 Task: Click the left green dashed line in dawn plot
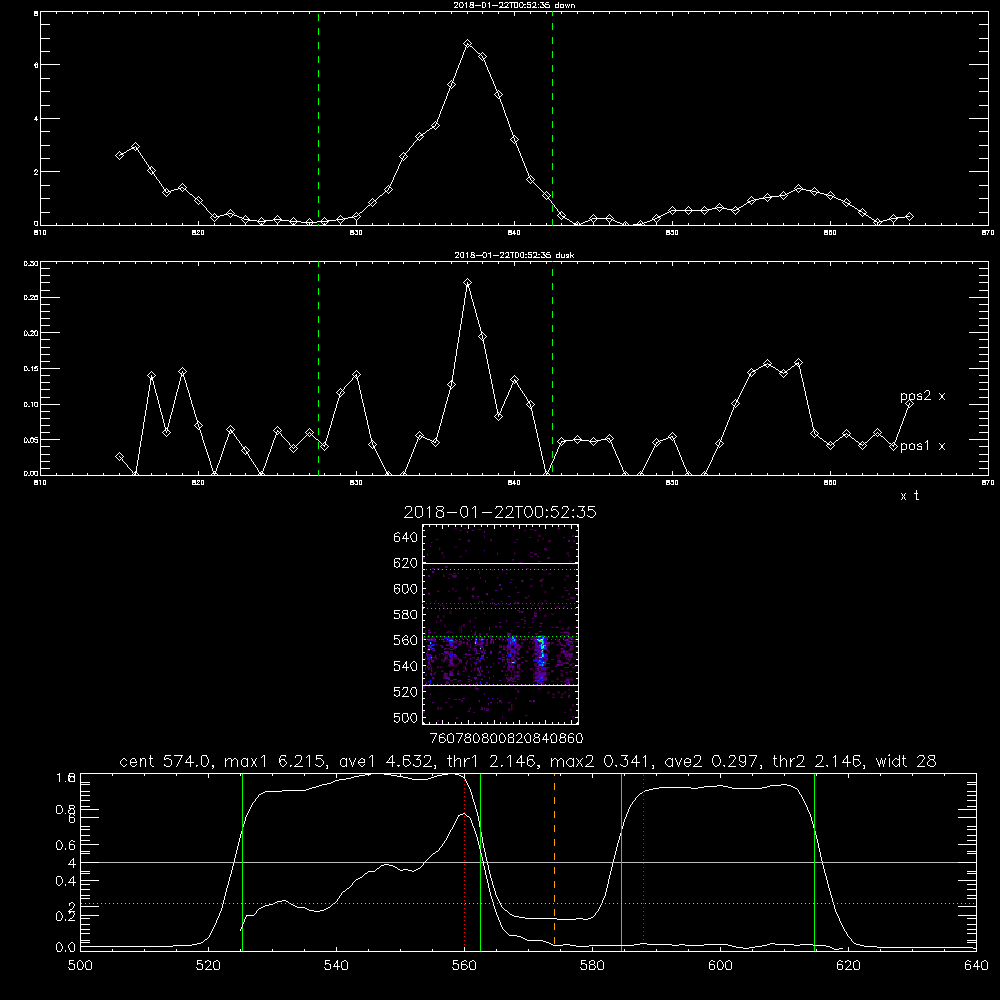(x=318, y=118)
